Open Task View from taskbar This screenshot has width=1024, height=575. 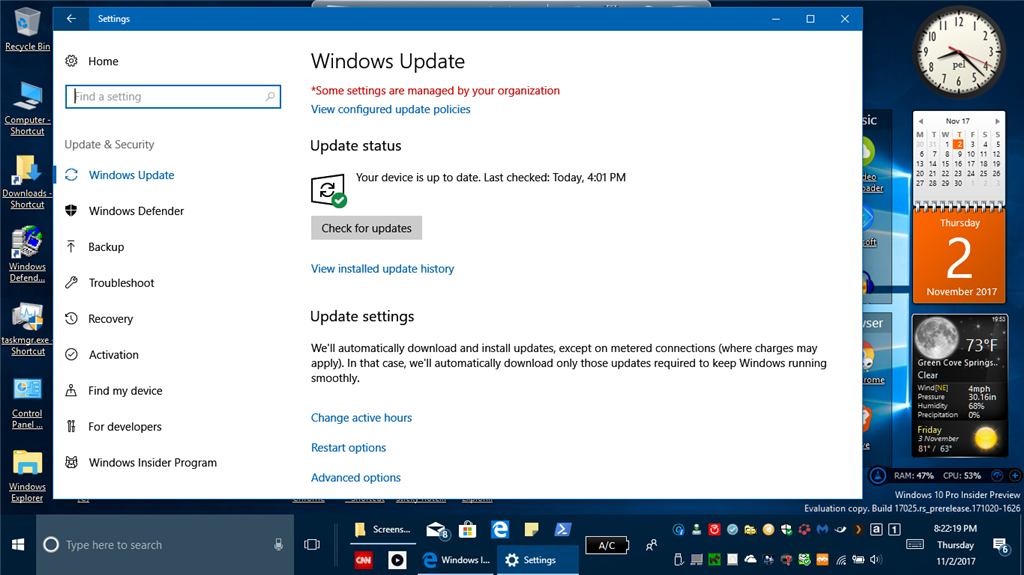[312, 545]
